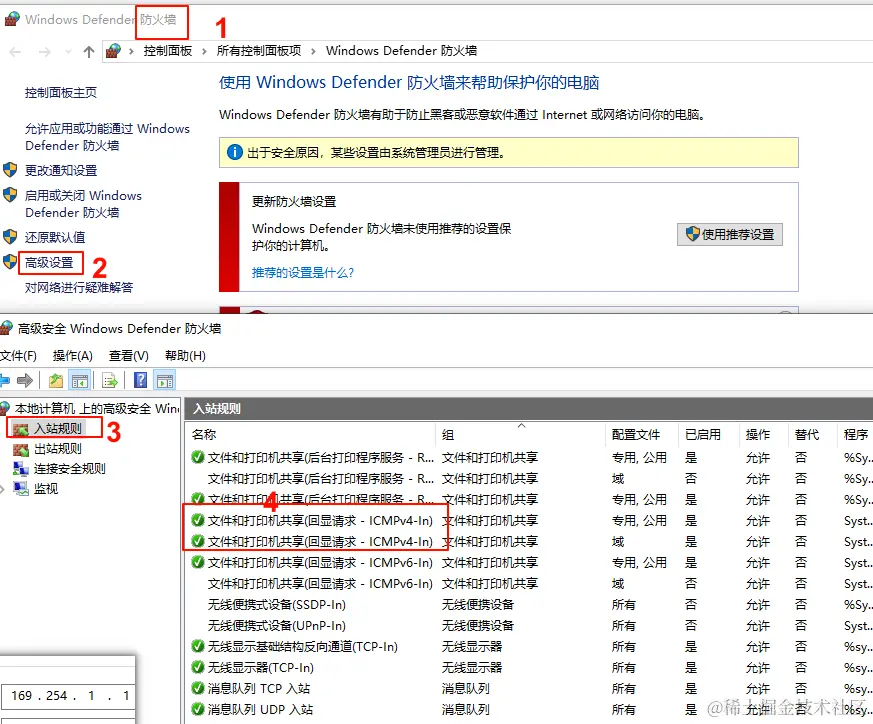Open the recent locations dropdown arrow
The height and width of the screenshot is (724, 873).
point(68,52)
